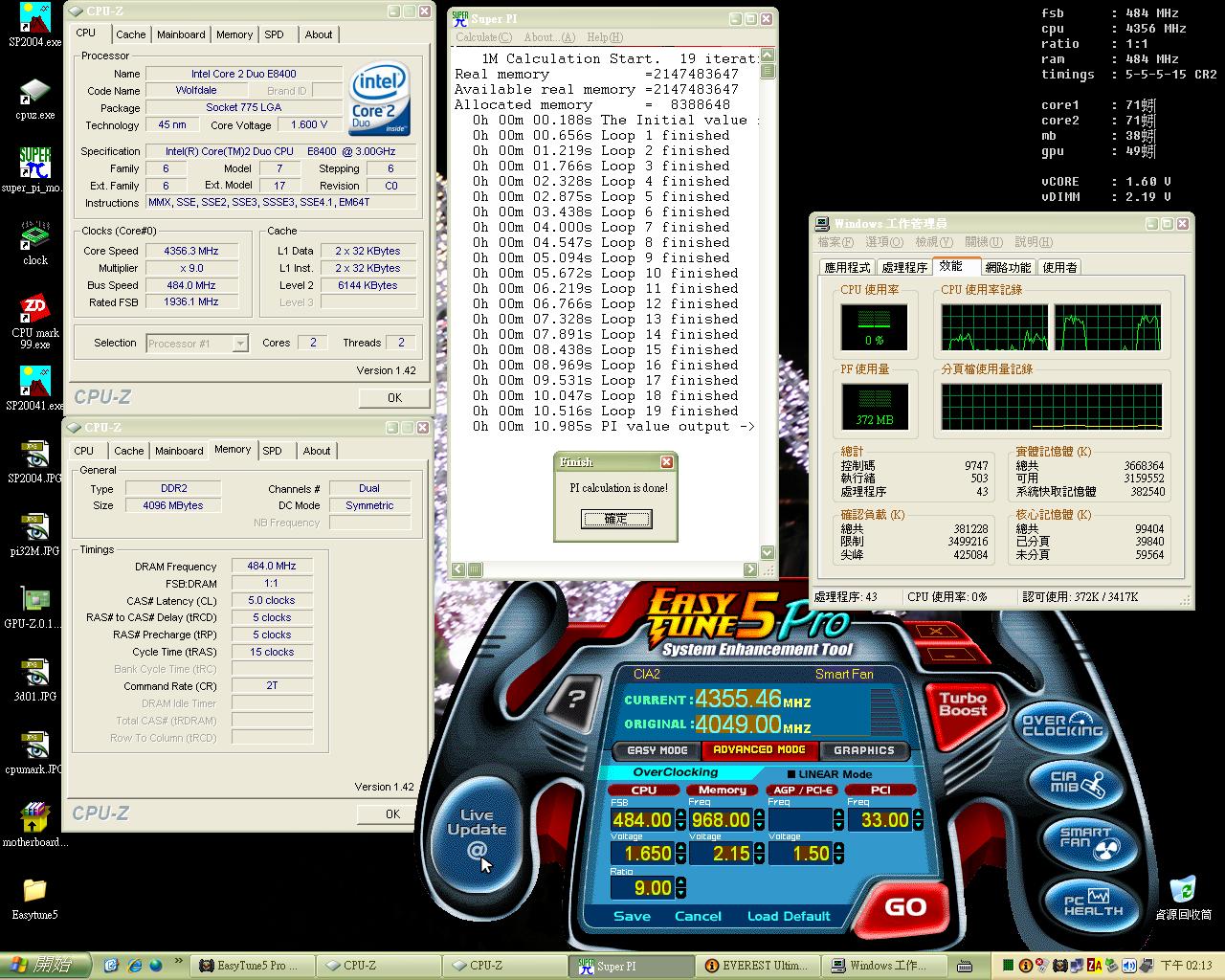Adjust the AGP/PCI-E voltage 1.50 stepper

pos(839,854)
